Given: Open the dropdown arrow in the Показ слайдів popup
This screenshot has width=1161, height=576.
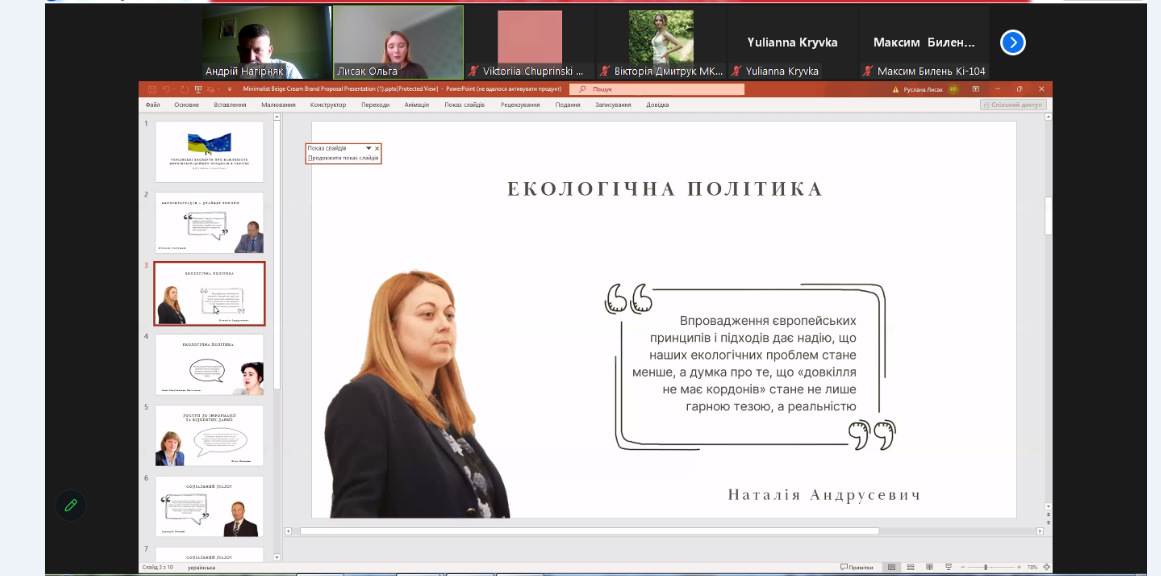Looking at the screenshot, I should click(x=369, y=148).
